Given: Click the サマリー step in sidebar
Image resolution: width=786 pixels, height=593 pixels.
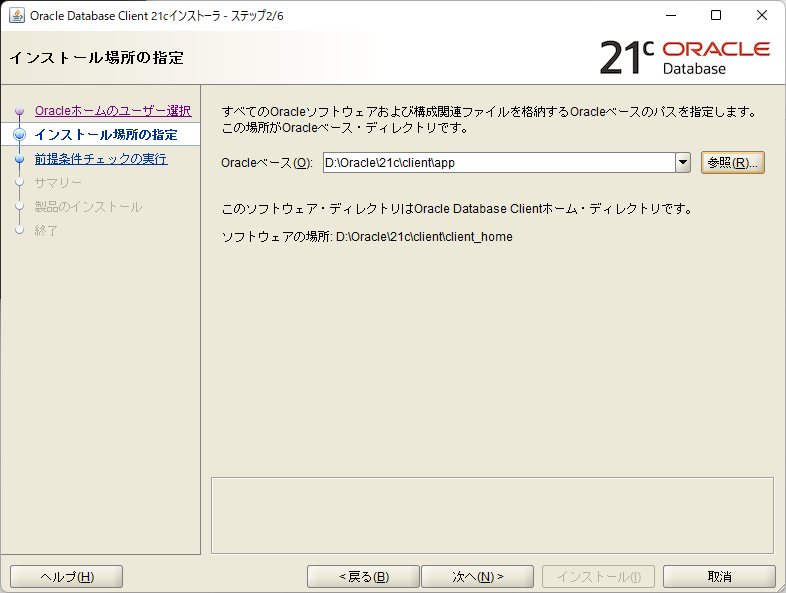Looking at the screenshot, I should tap(58, 182).
